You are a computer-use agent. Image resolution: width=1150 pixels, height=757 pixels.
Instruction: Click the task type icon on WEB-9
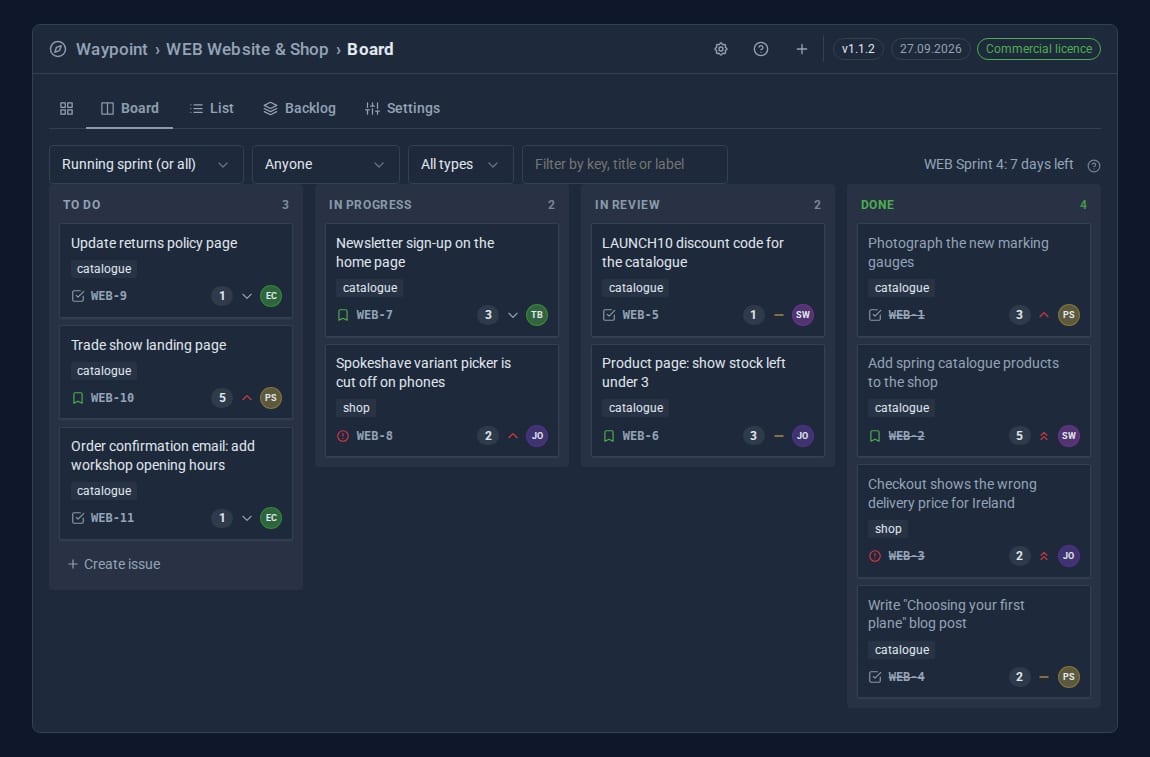point(78,296)
